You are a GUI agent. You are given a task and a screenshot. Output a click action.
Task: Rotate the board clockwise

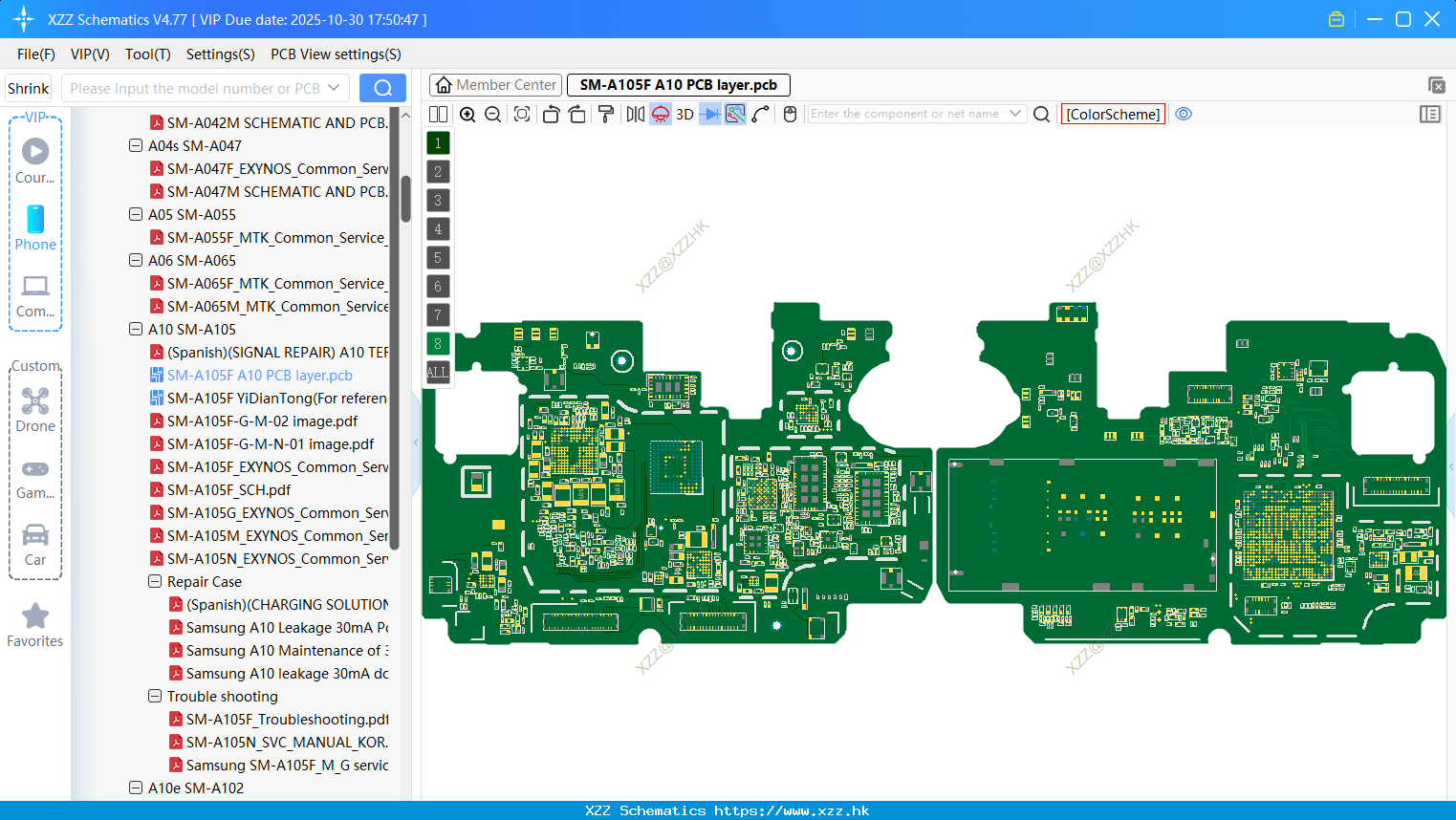(576, 114)
